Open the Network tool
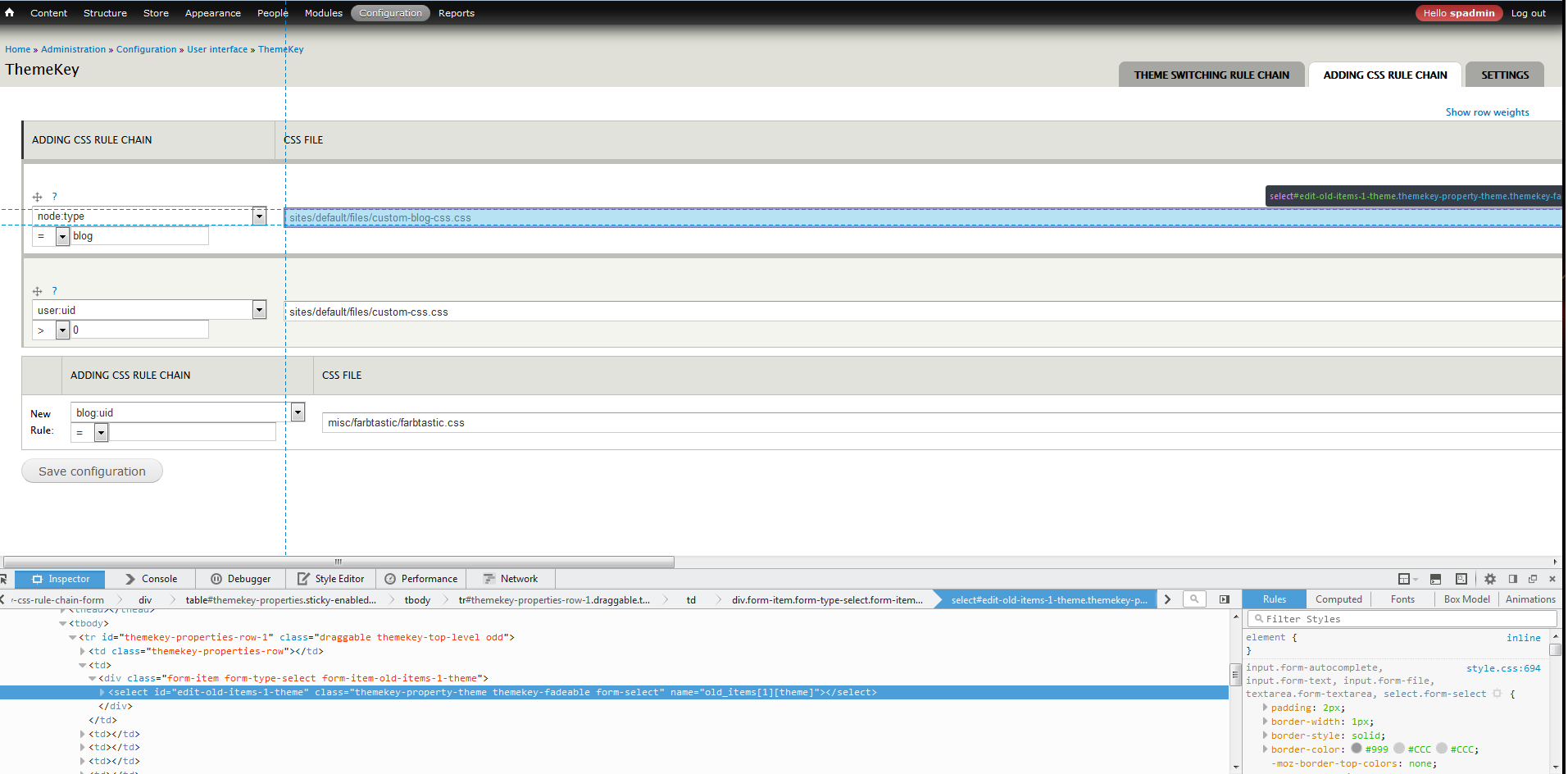The image size is (1568, 774). [511, 579]
